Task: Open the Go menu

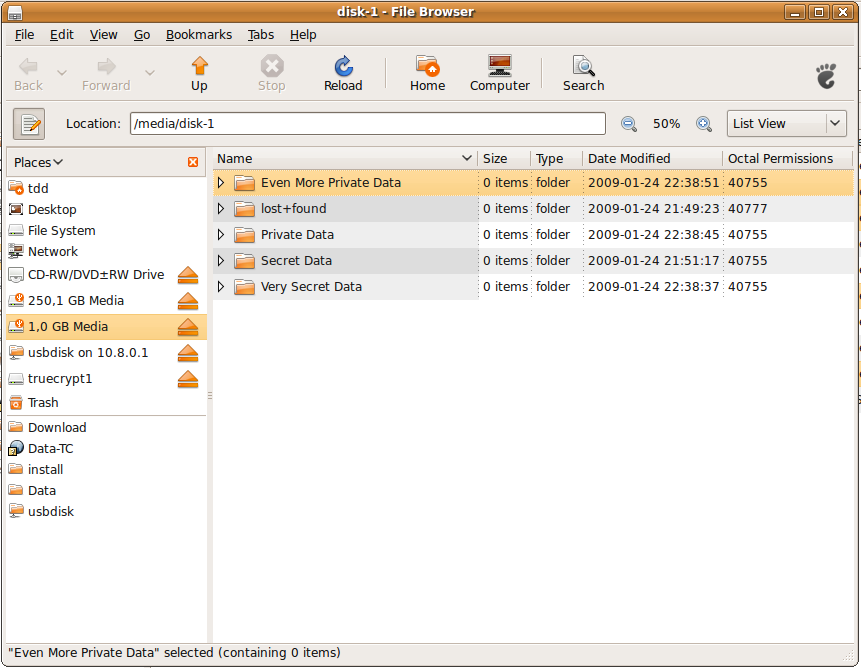Action: (x=142, y=35)
